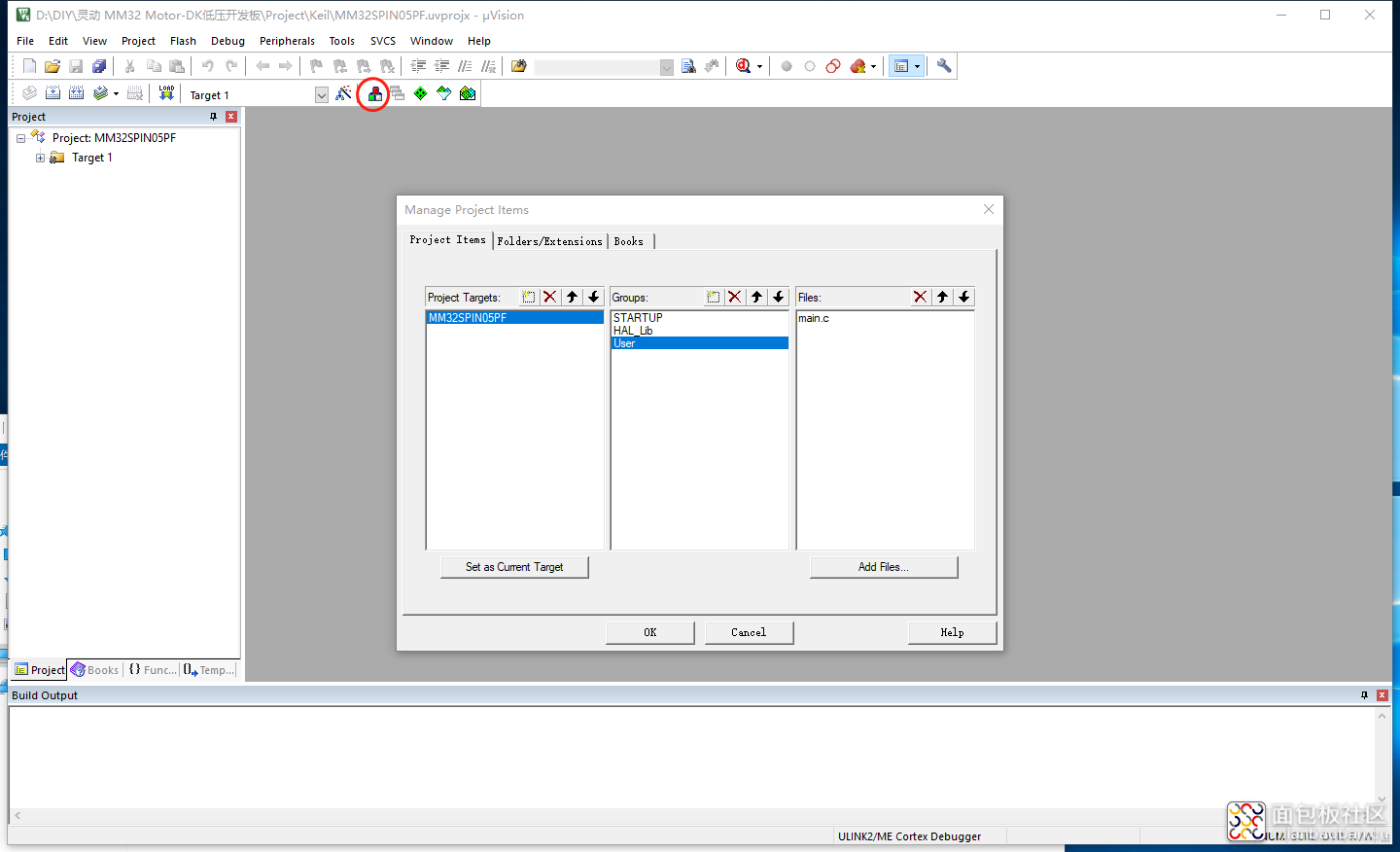Click the Rebuild all target files icon
The height and width of the screenshot is (852, 1400).
tap(76, 93)
